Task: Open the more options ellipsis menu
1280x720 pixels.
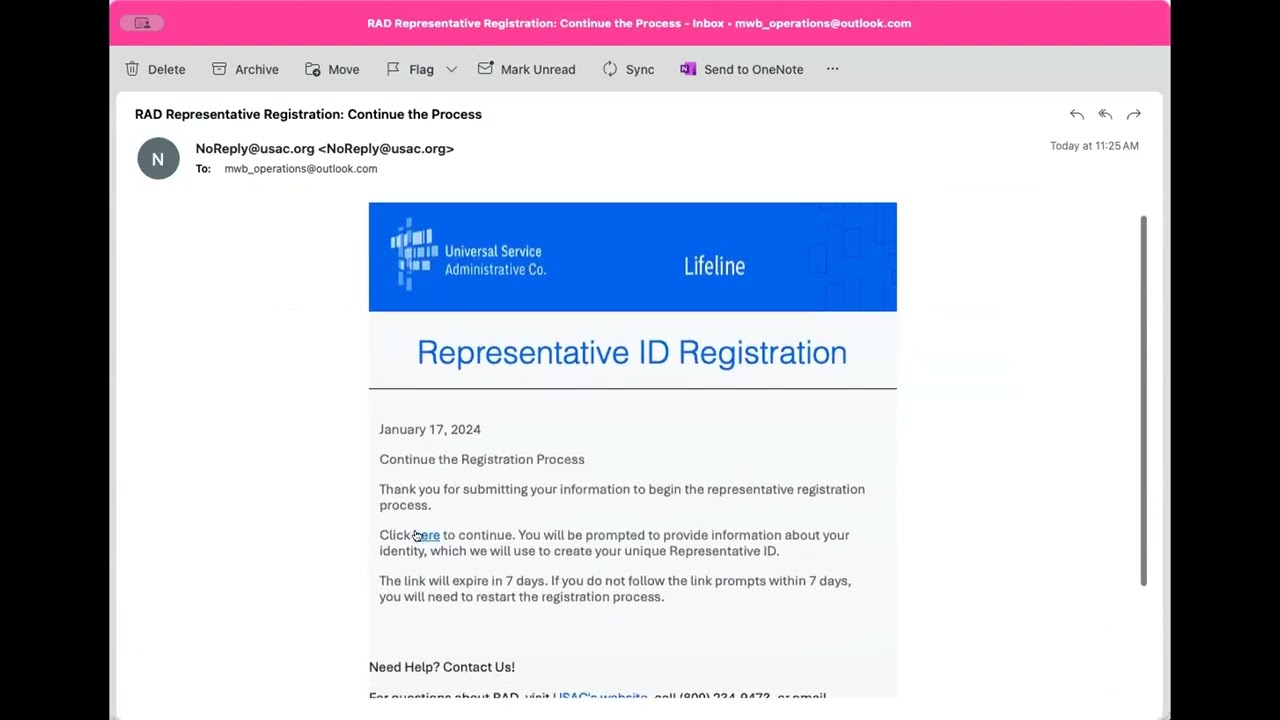Action: click(x=832, y=69)
